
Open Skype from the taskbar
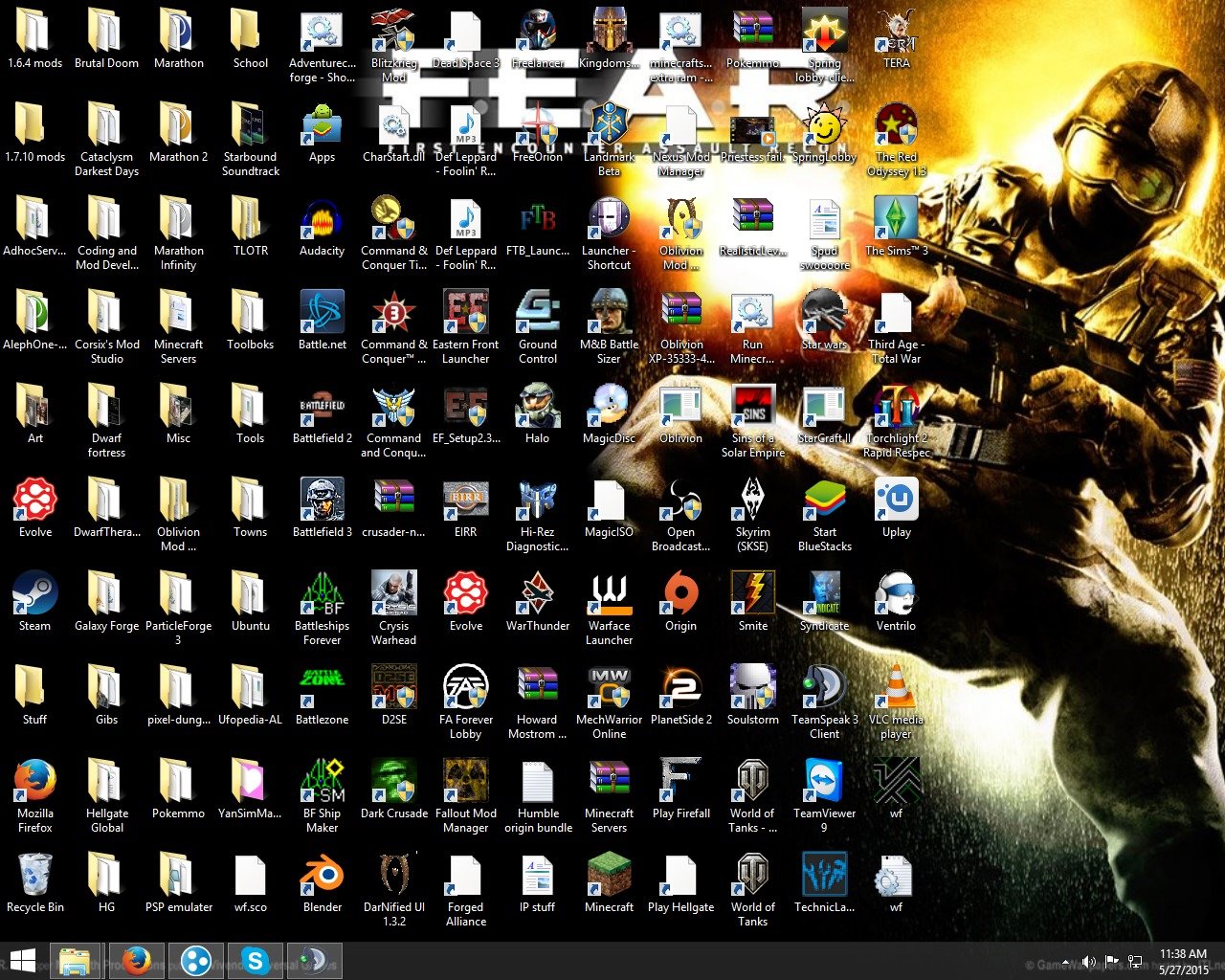tap(255, 959)
